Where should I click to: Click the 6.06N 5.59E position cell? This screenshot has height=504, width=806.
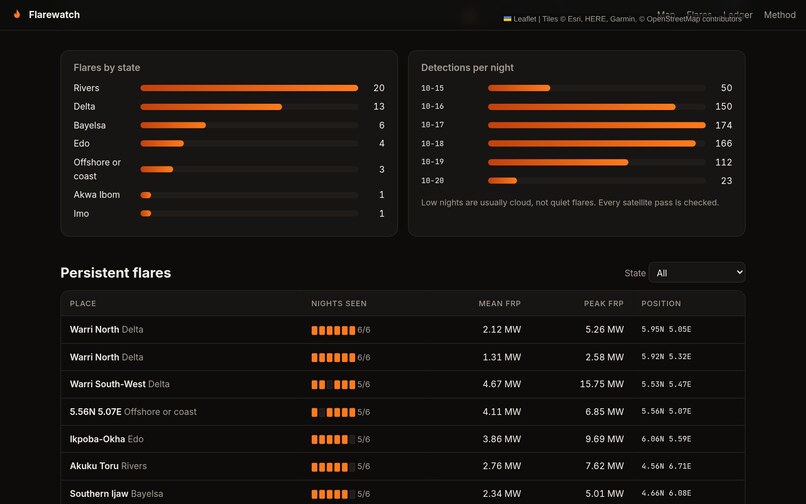(x=666, y=439)
